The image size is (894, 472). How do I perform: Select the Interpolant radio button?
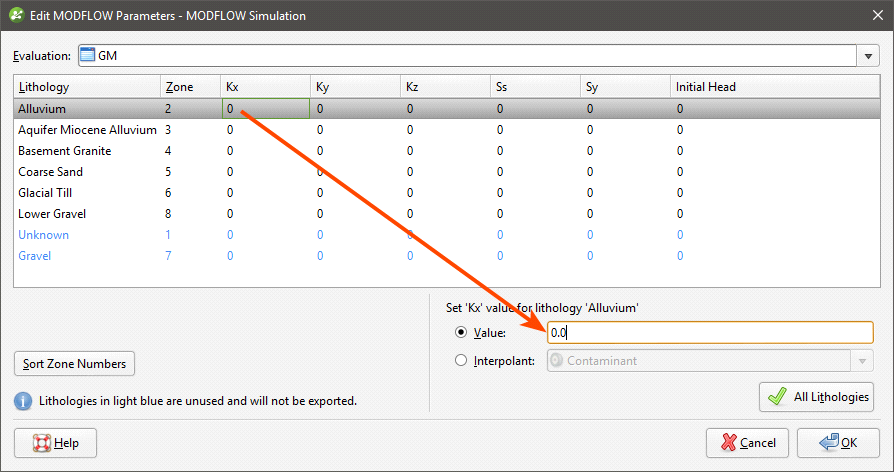click(461, 360)
